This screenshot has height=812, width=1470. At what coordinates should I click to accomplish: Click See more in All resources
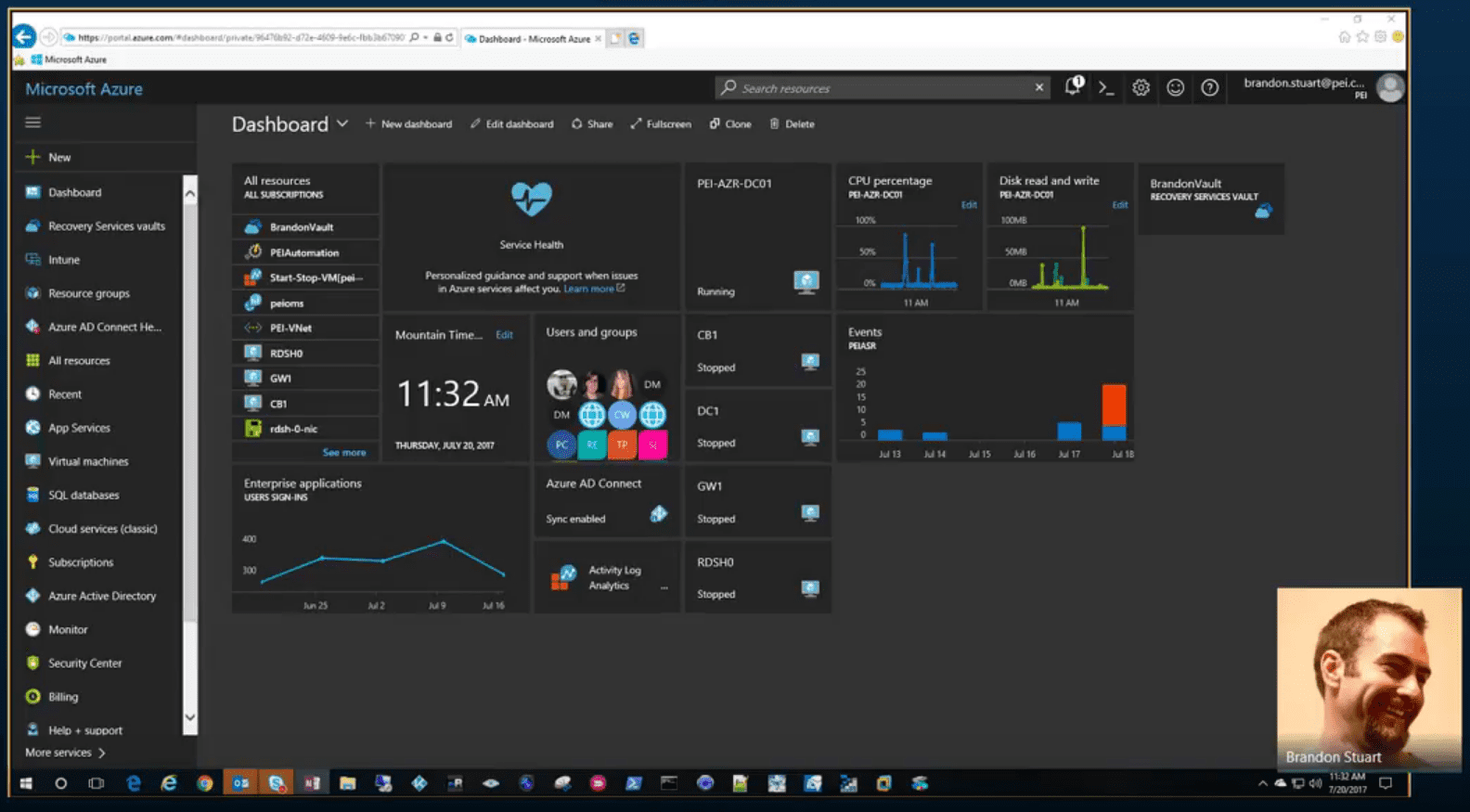click(344, 453)
